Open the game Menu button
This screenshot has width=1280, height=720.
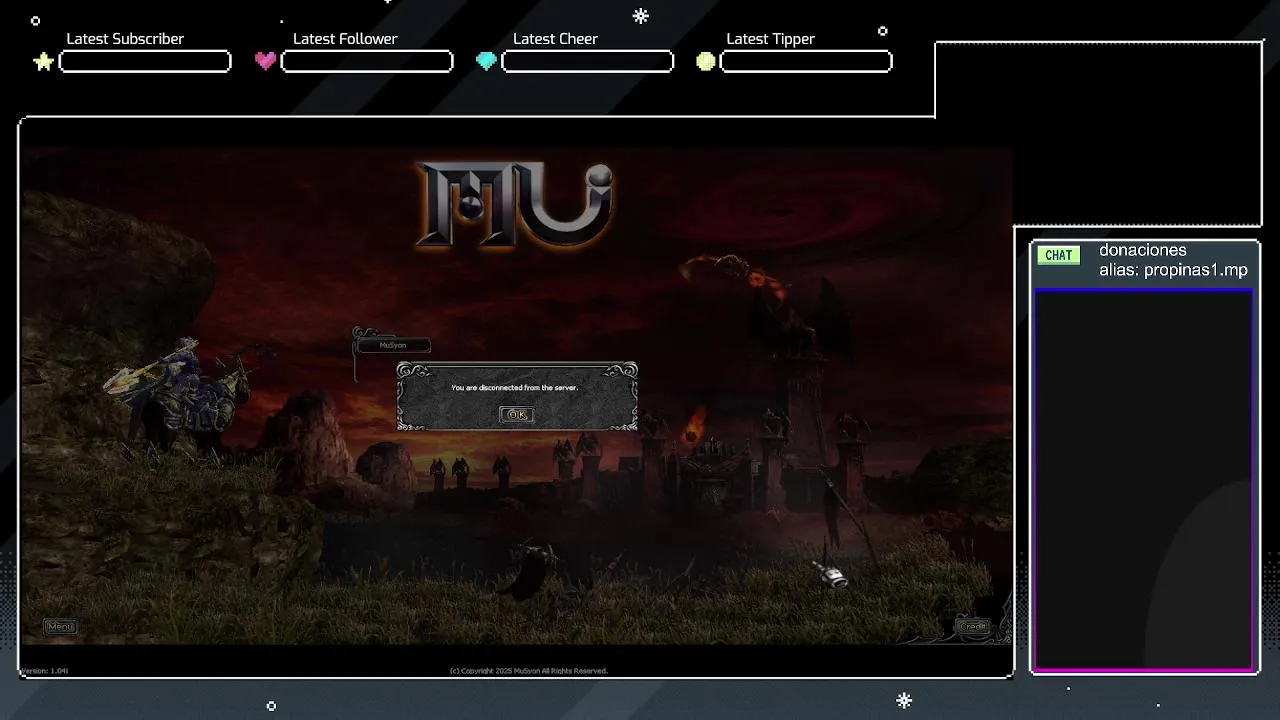(60, 627)
